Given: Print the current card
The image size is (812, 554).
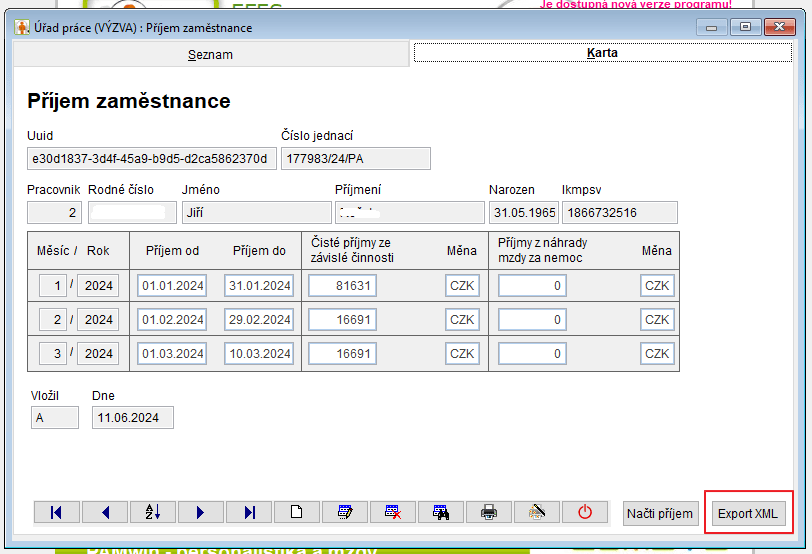Looking at the screenshot, I should pyautogui.click(x=489, y=513).
